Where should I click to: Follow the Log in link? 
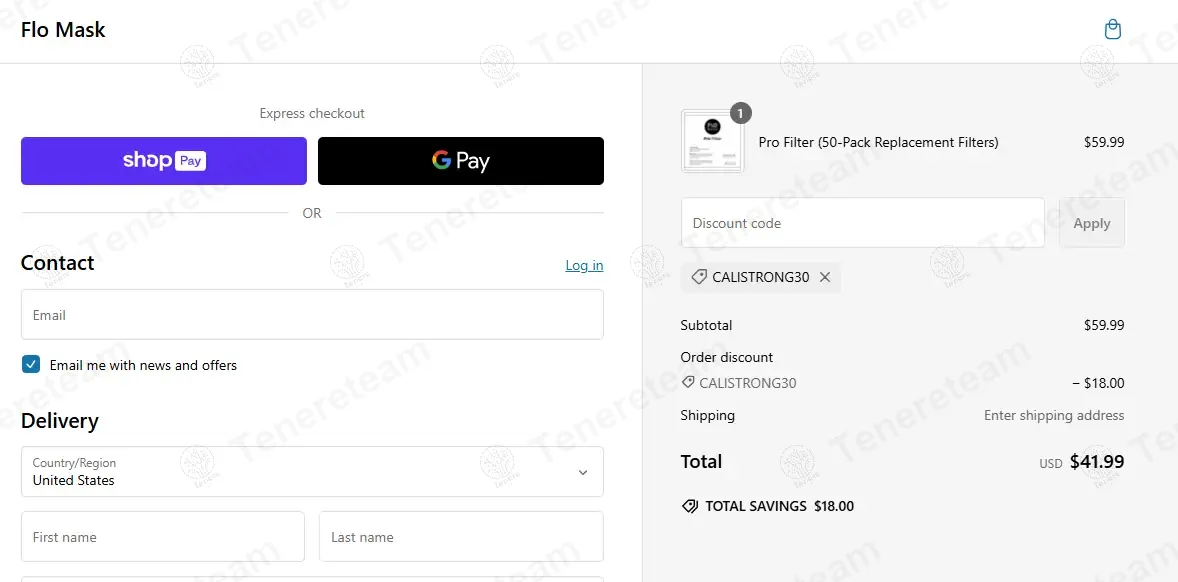click(x=584, y=265)
